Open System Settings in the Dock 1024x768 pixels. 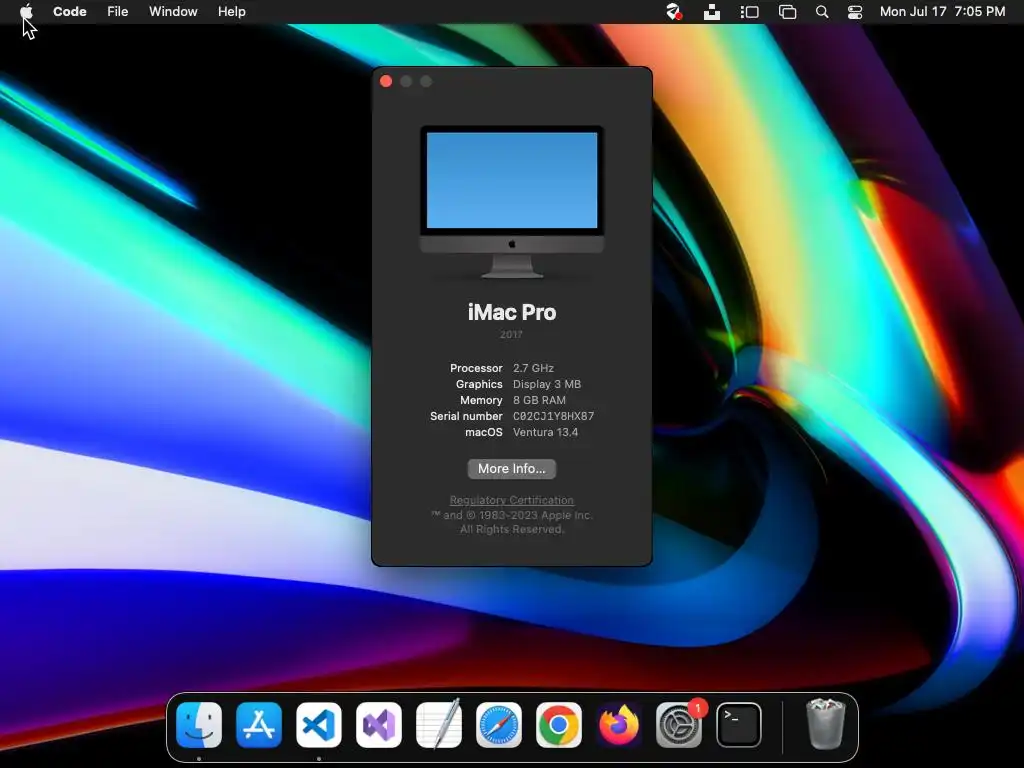[679, 725]
